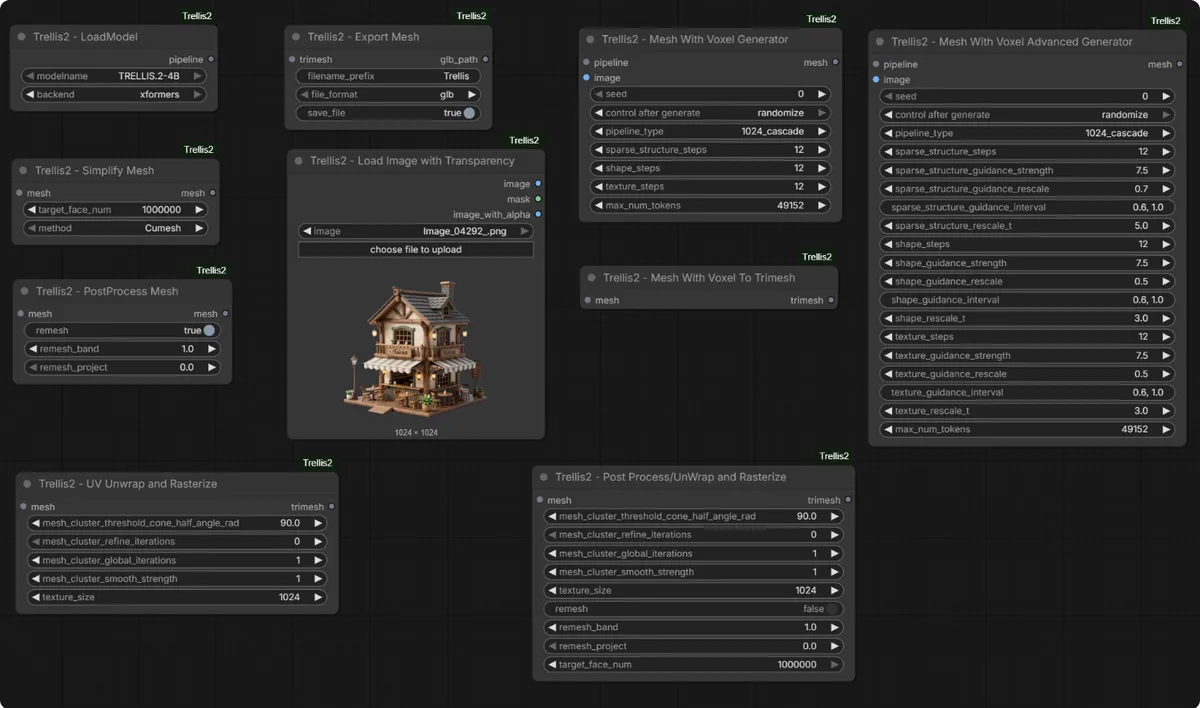
Task: Collapse the Trellis2 - LoadModel node via its title dot
Action: point(23,37)
